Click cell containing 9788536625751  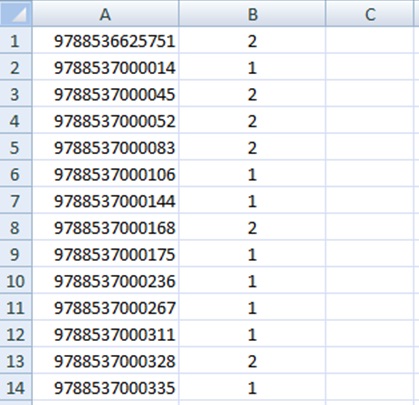[x=106, y=40]
